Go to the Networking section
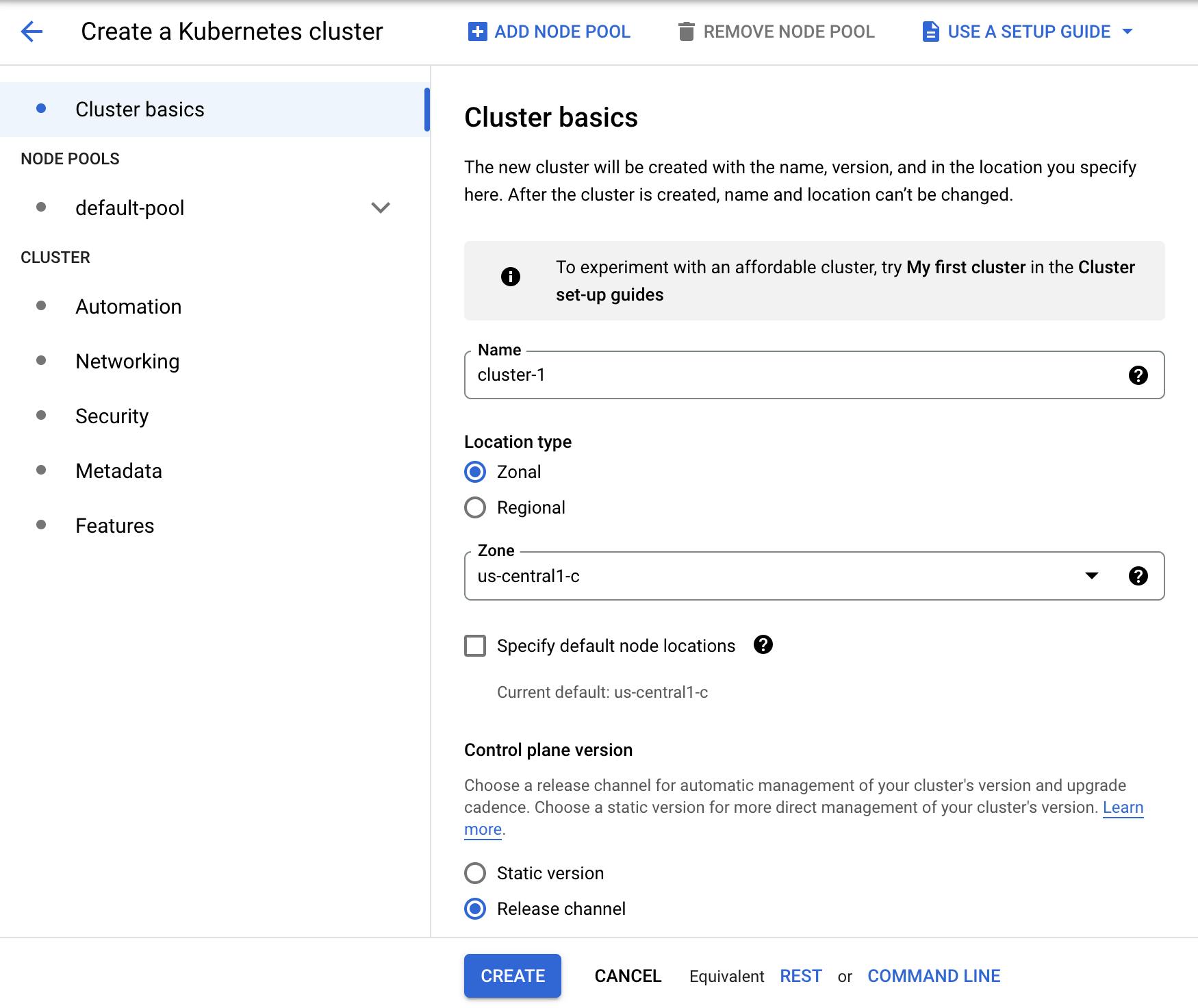 pos(127,362)
